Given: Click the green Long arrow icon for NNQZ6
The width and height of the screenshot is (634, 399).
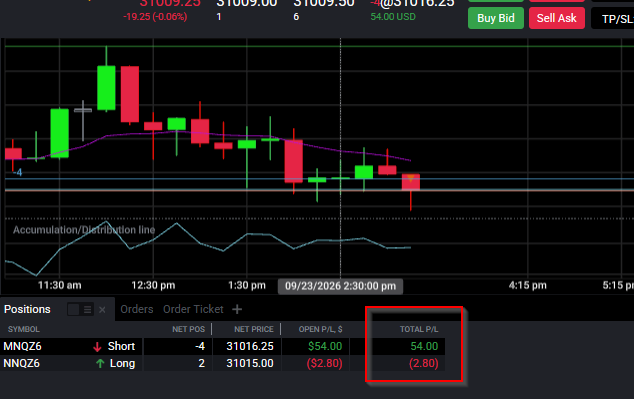Looking at the screenshot, I should [x=100, y=363].
